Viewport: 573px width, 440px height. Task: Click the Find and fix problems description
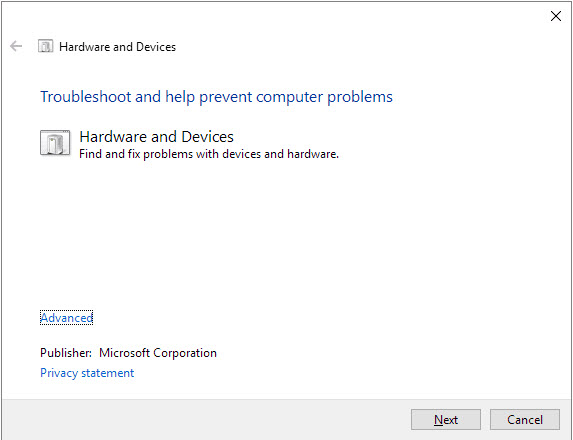(209, 154)
